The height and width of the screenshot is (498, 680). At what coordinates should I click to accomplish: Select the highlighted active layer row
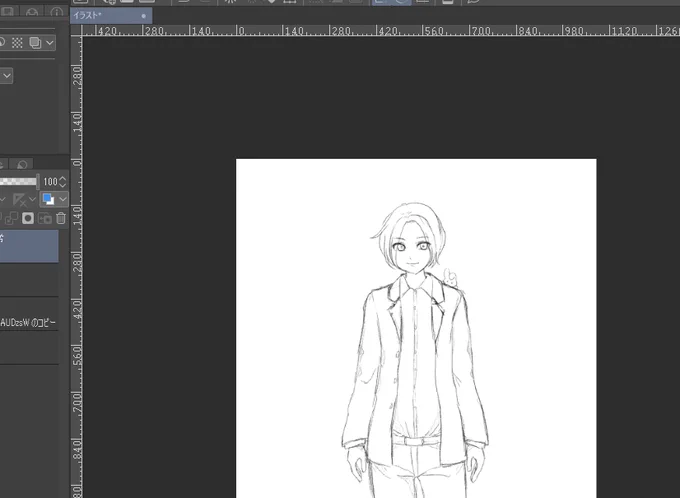[x=29, y=246]
